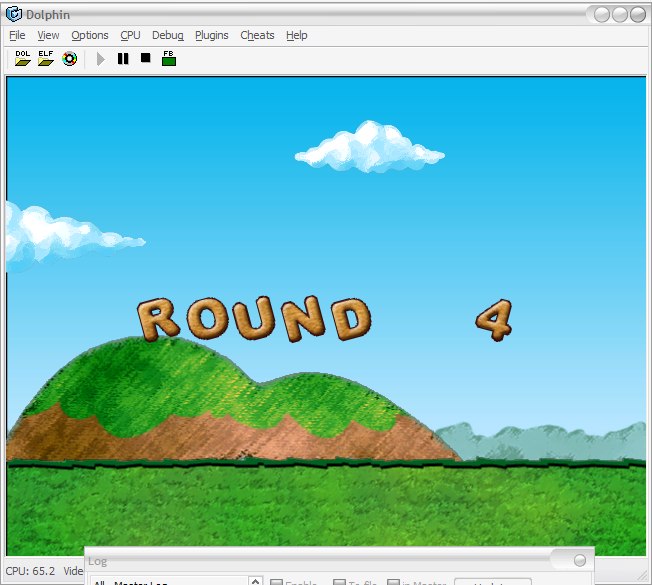This screenshot has width=652, height=585.
Task: Maximize the Dolphin window
Action: 620,15
